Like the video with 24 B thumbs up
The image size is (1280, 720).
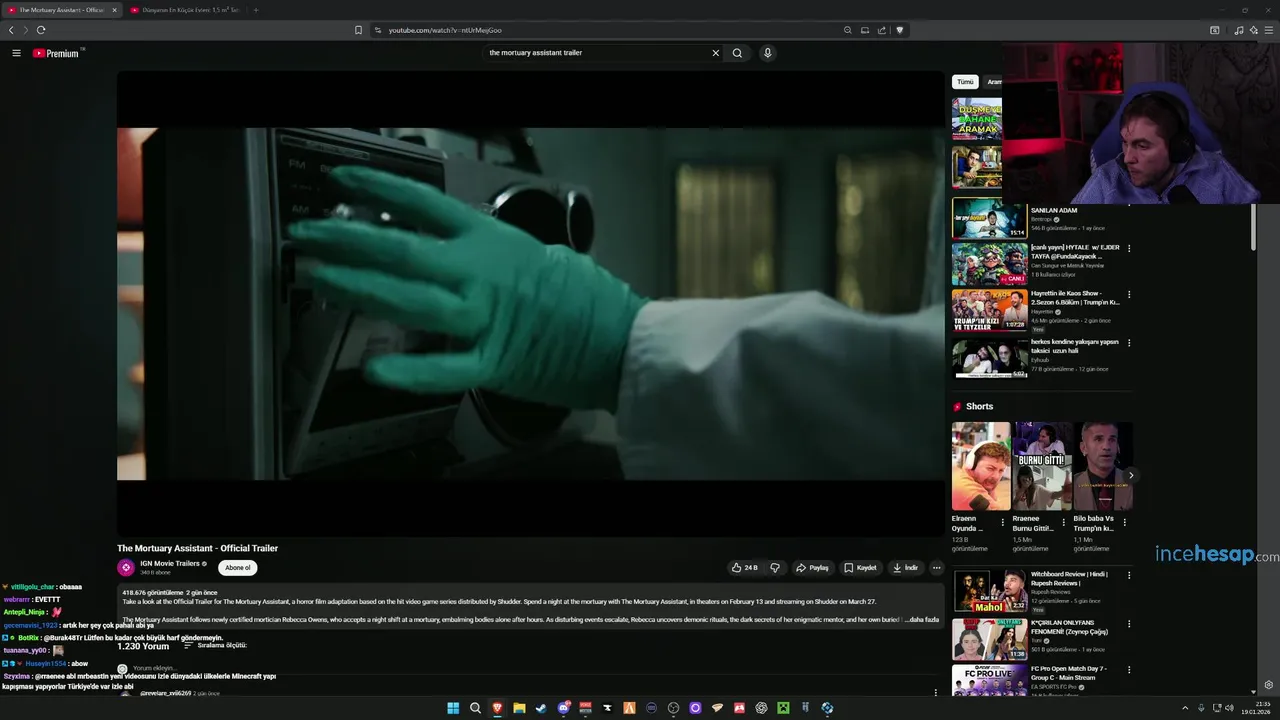point(744,567)
